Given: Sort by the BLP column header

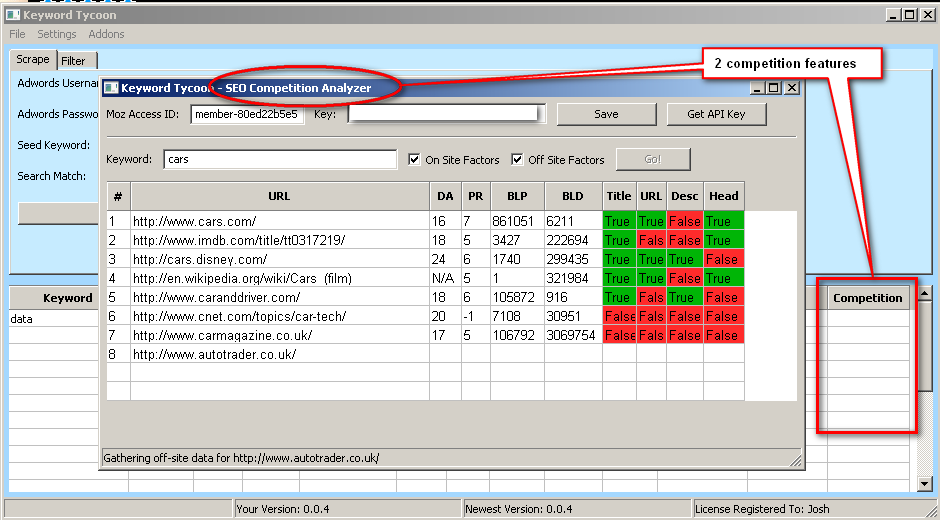Looking at the screenshot, I should pos(517,196).
